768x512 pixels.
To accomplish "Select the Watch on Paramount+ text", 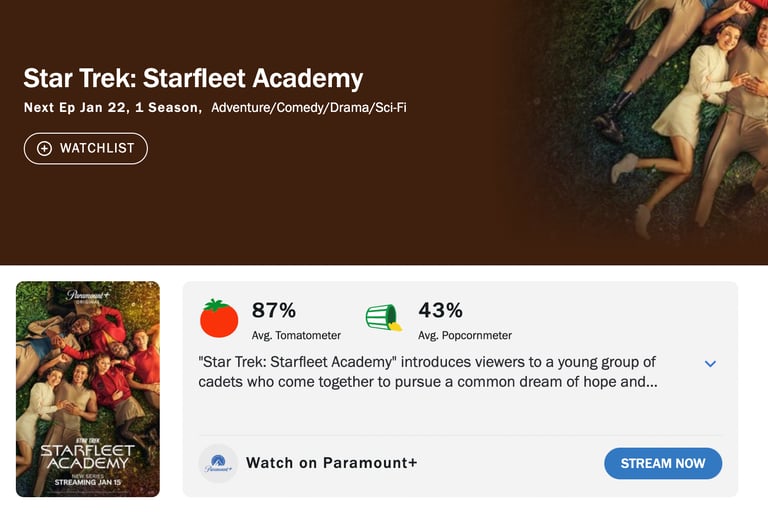I will [x=331, y=463].
